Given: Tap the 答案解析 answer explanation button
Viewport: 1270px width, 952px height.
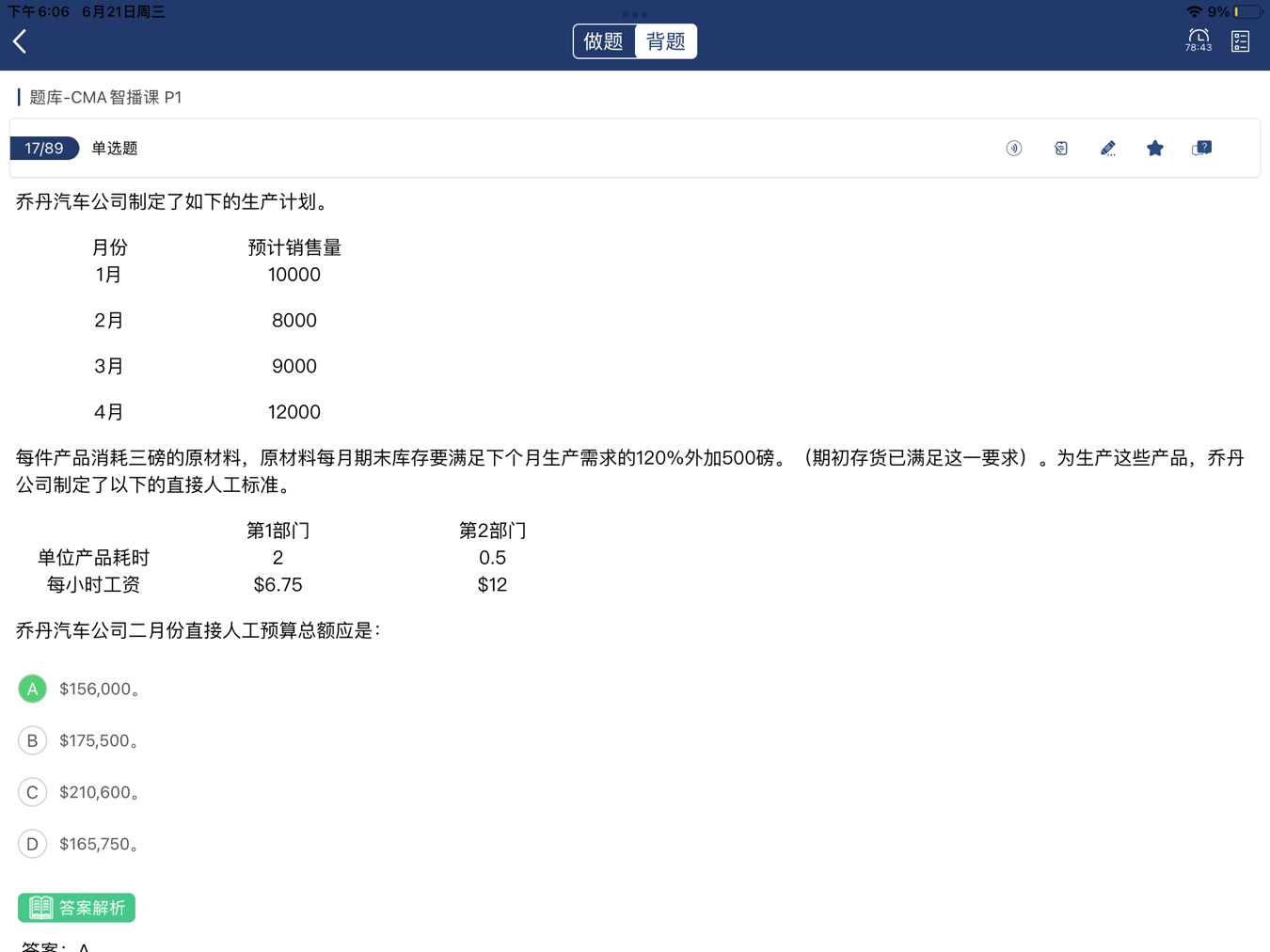Looking at the screenshot, I should [x=77, y=908].
